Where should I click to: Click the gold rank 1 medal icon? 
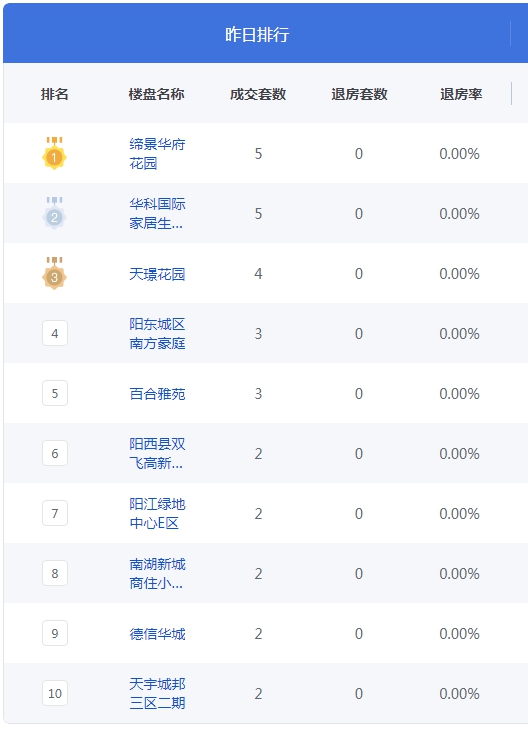coord(54,153)
